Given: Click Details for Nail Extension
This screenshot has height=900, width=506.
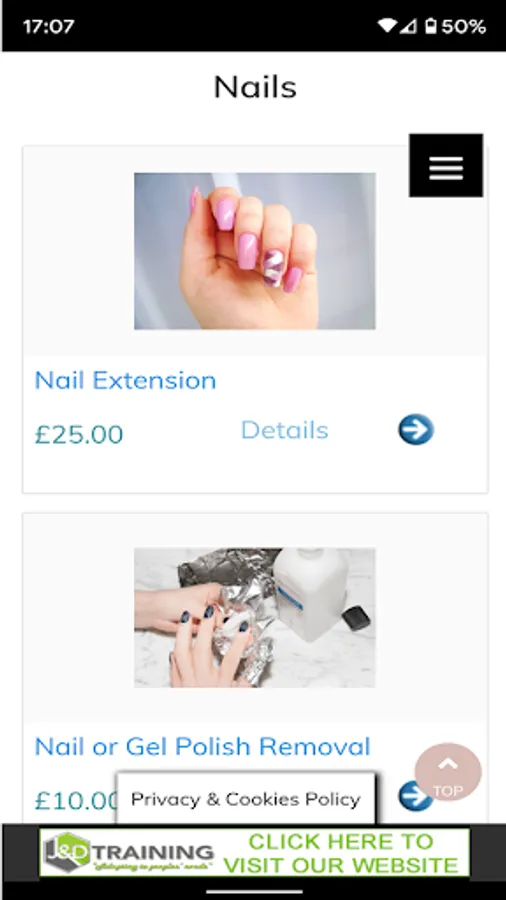Looking at the screenshot, I should [x=285, y=430].
